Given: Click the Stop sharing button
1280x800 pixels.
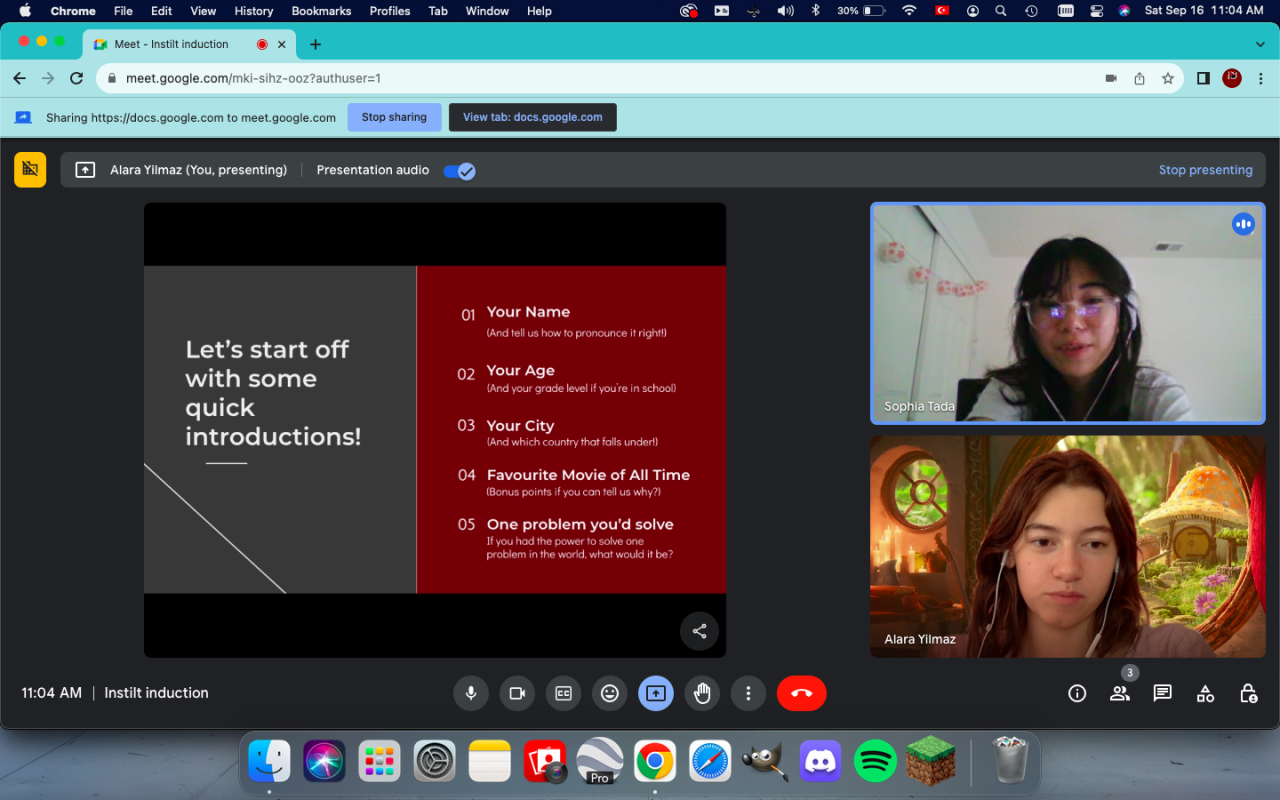Looking at the screenshot, I should tap(394, 117).
